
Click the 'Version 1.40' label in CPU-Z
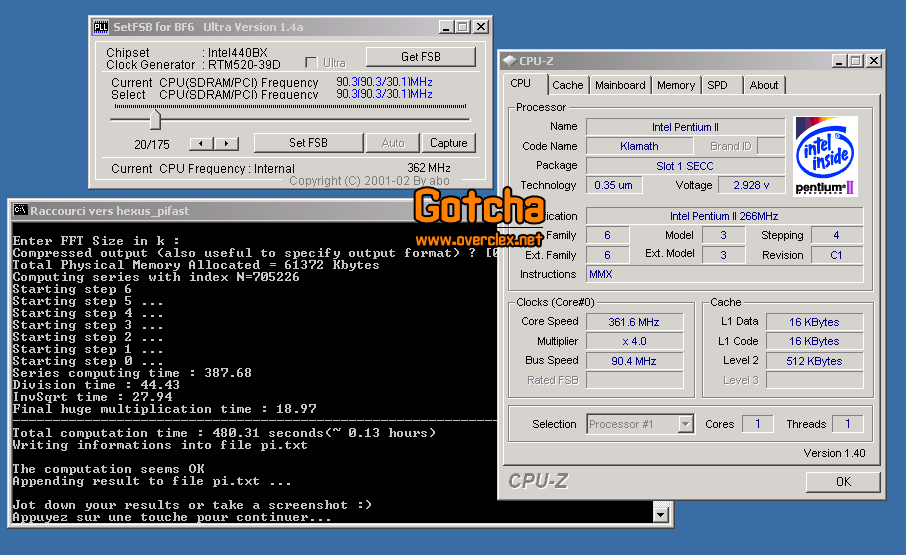point(834,453)
